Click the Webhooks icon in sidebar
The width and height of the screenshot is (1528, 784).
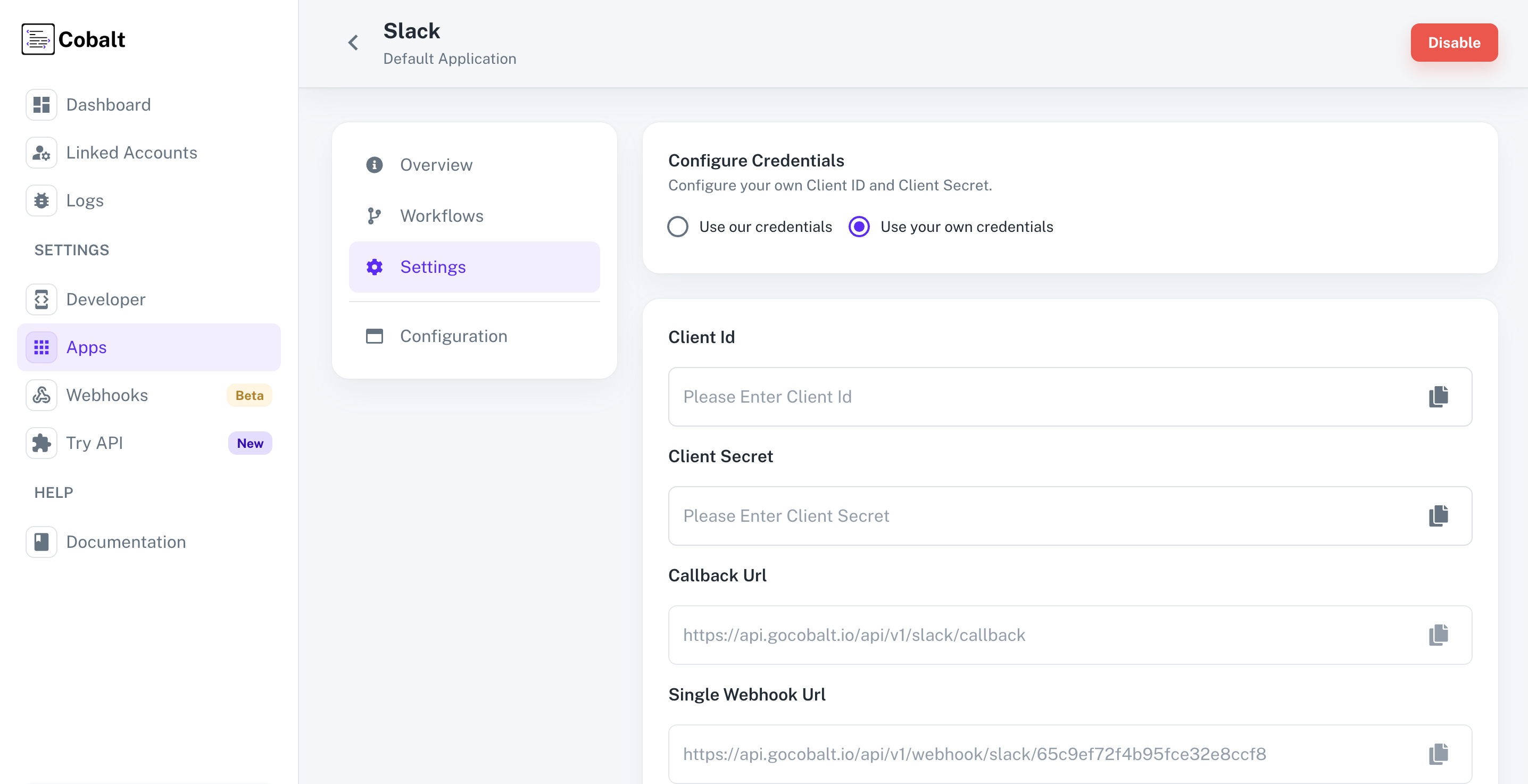(x=41, y=395)
